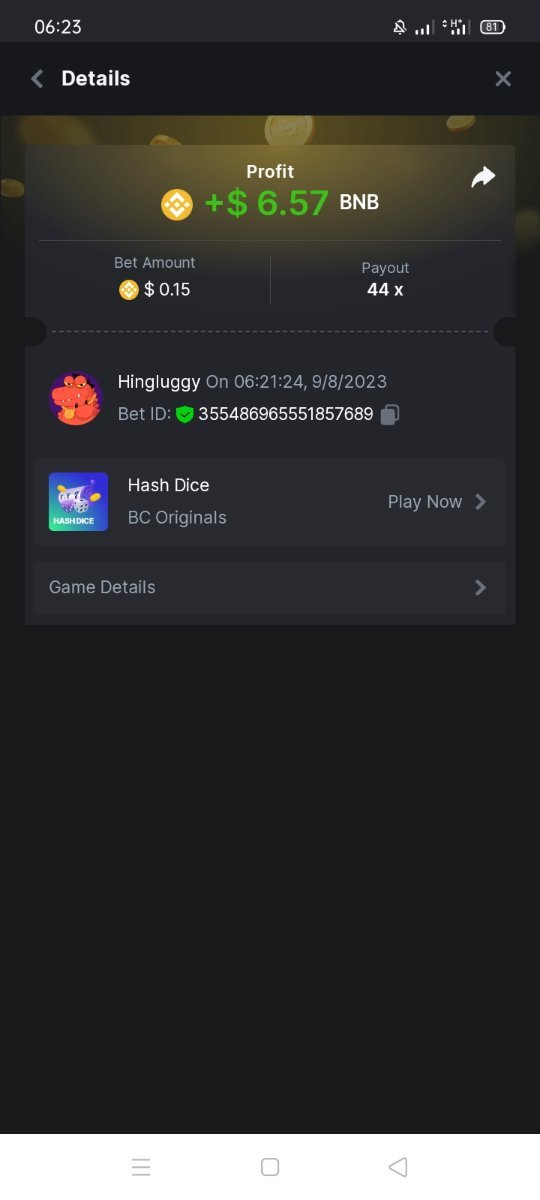The image size is (540, 1200).
Task: Tap the Android back triangle button
Action: [x=398, y=1167]
